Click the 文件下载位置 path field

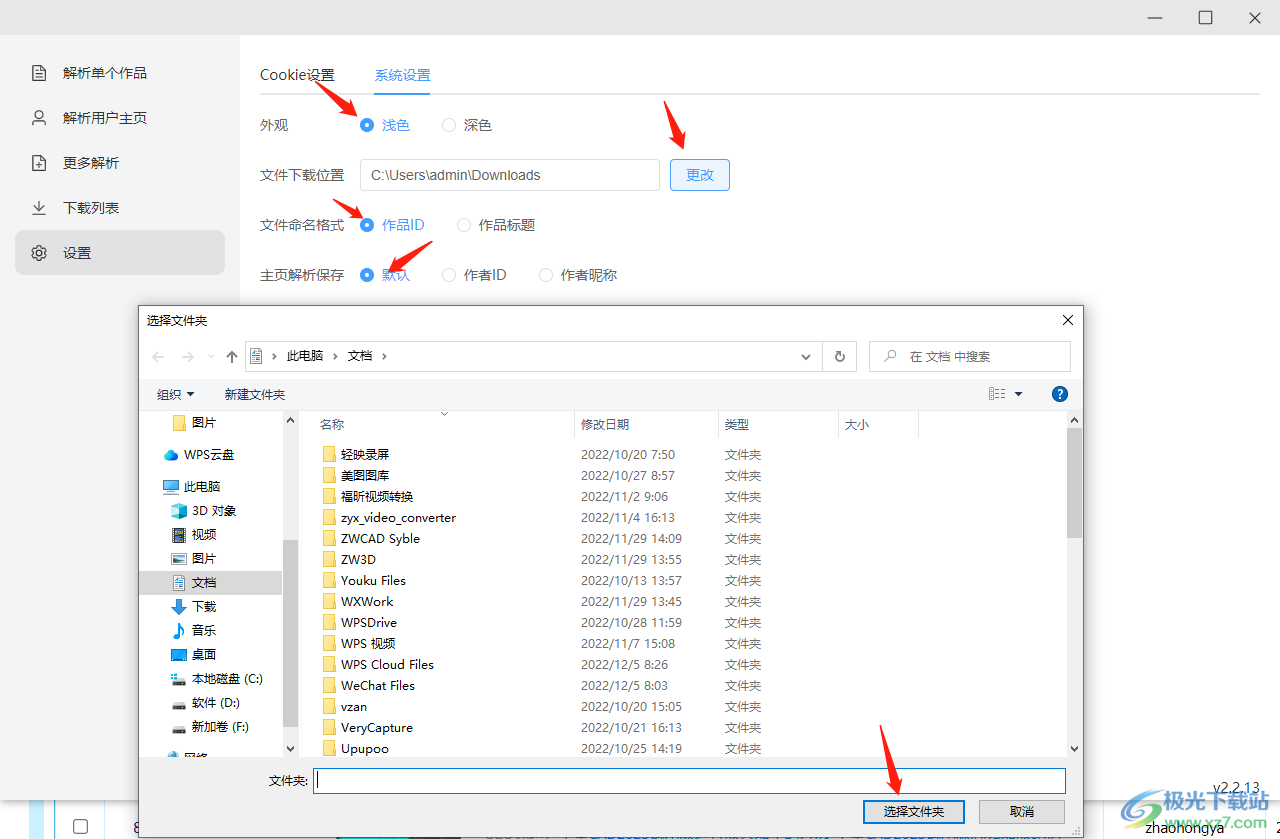(510, 175)
